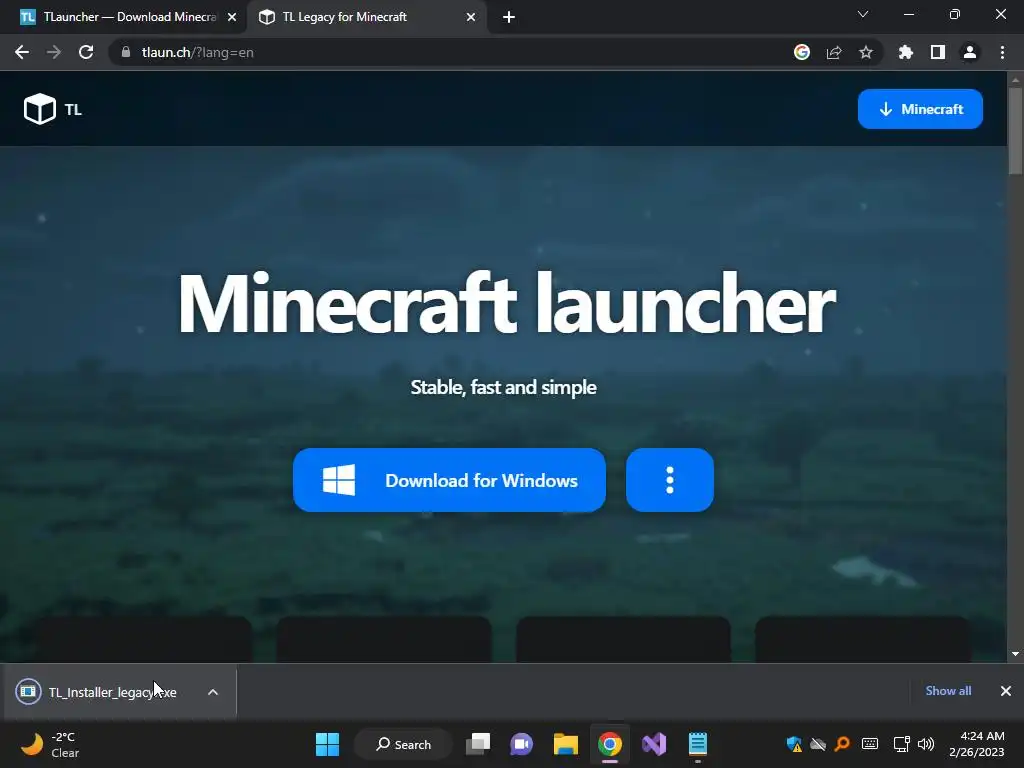Click OneDrive cloud tray icon
Viewport: 1024px width, 768px height.
pos(818,744)
